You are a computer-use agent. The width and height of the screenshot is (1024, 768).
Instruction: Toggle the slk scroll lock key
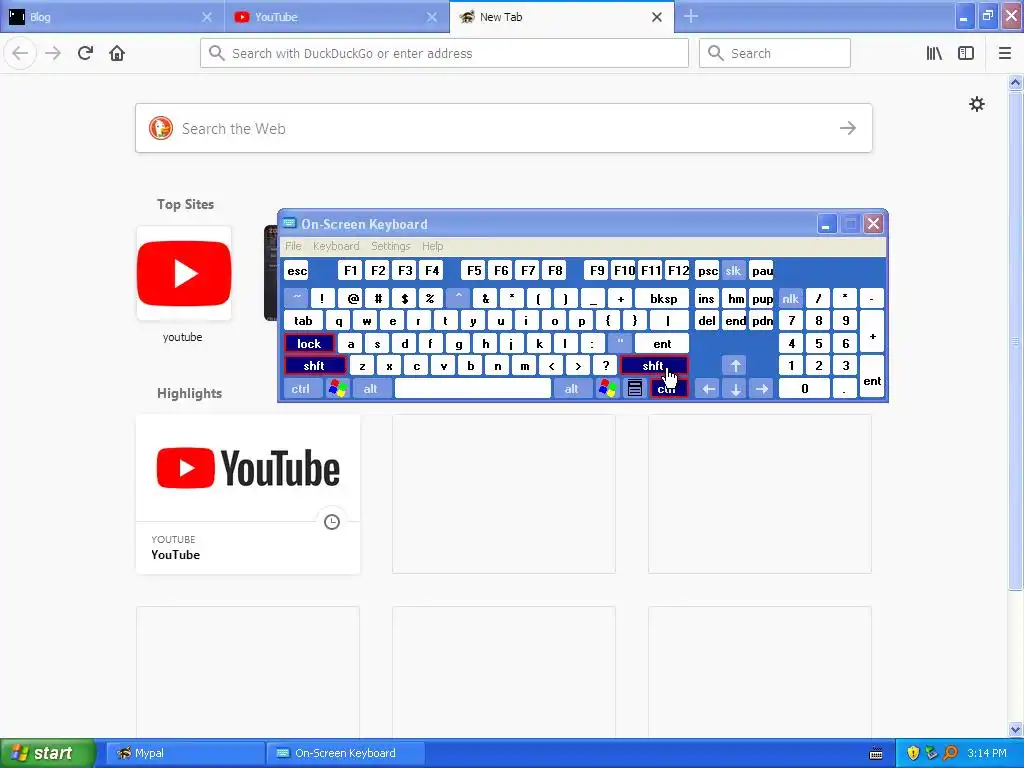coord(733,270)
